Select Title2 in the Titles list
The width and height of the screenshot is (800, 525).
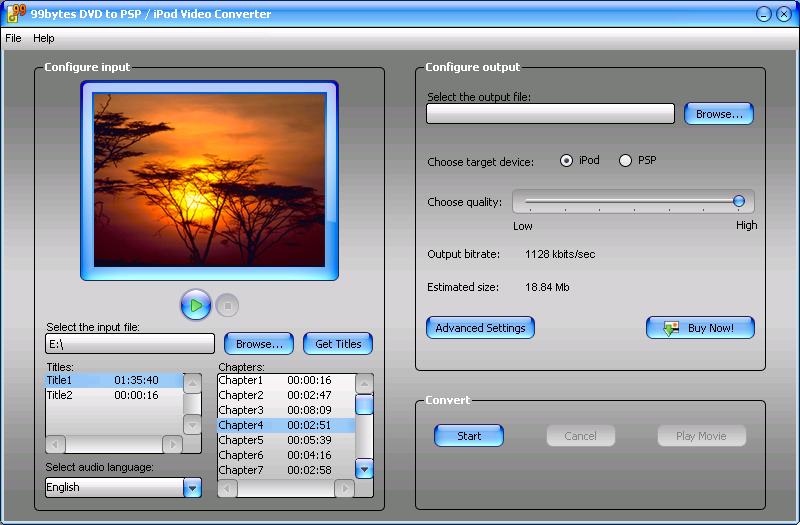[60, 395]
